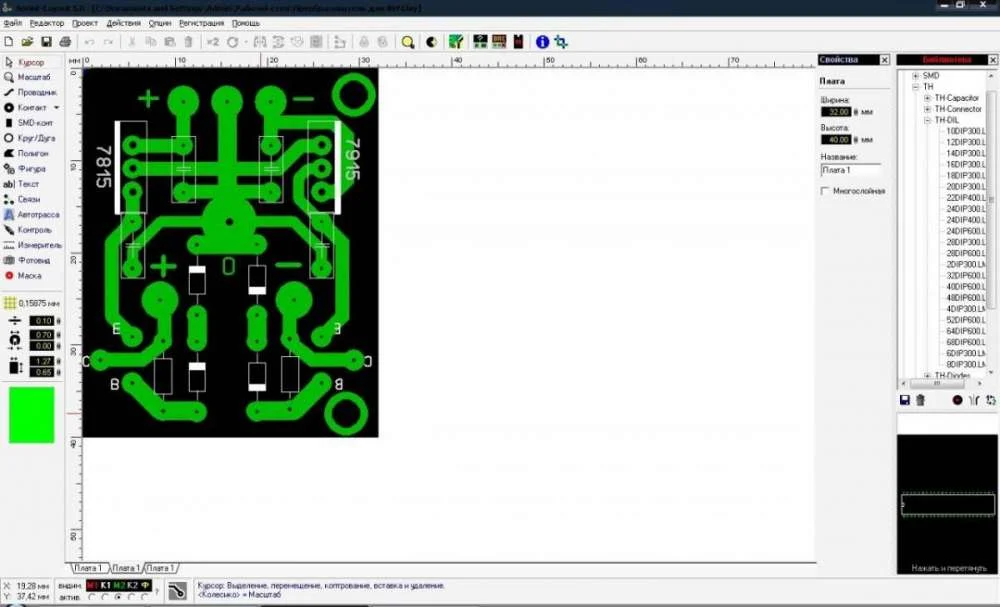Viewport: 1000px width, 607px height.
Task: Click the track bend mode icon in status bar
Action: click(177, 591)
